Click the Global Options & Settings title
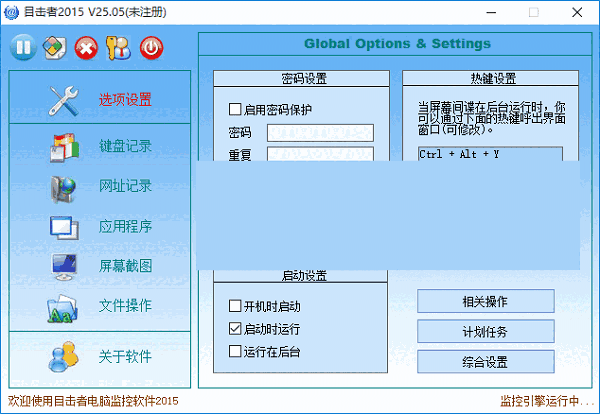This screenshot has height=414, width=600. coord(397,44)
